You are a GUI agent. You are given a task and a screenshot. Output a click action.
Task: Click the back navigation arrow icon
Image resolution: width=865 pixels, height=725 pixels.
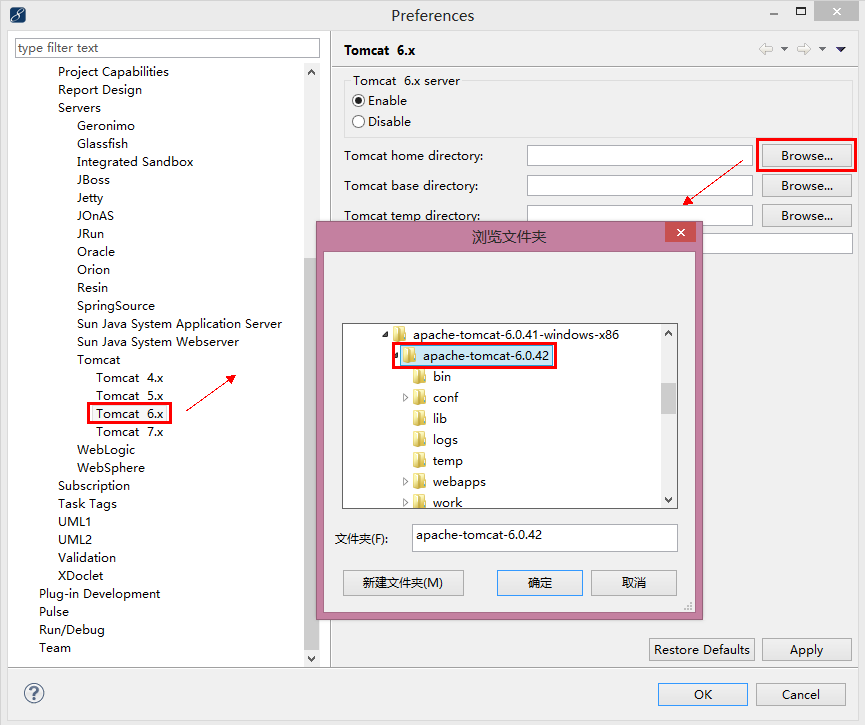(766, 49)
